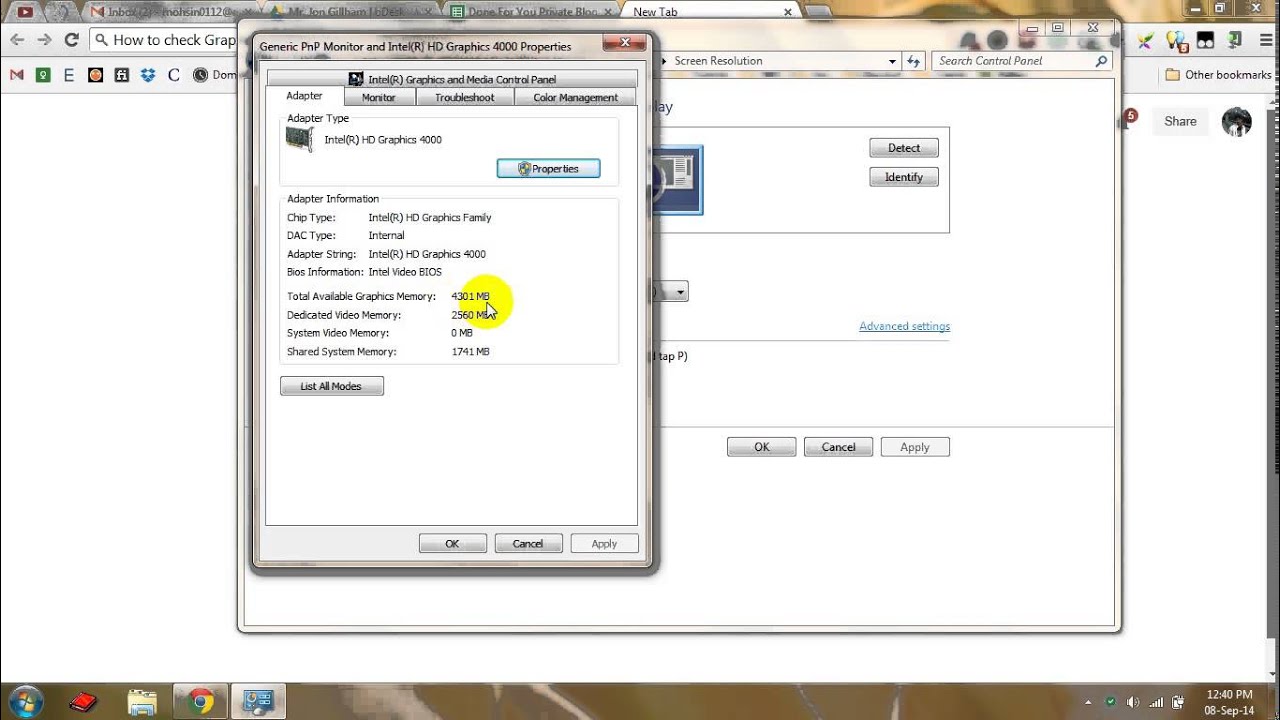This screenshot has width=1280, height=720.
Task: Open the Dropbox bookmark icon
Action: [148, 75]
